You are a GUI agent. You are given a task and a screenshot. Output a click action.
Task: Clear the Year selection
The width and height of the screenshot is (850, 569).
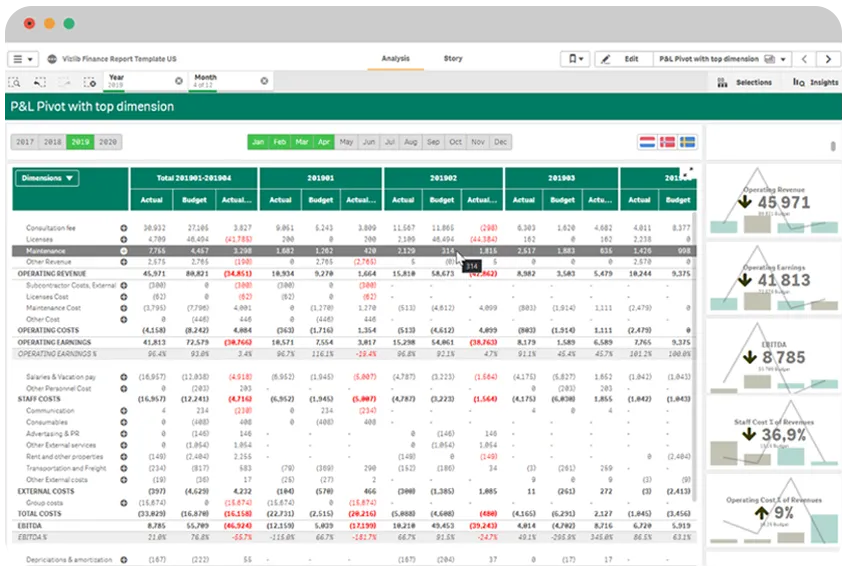[x=179, y=81]
